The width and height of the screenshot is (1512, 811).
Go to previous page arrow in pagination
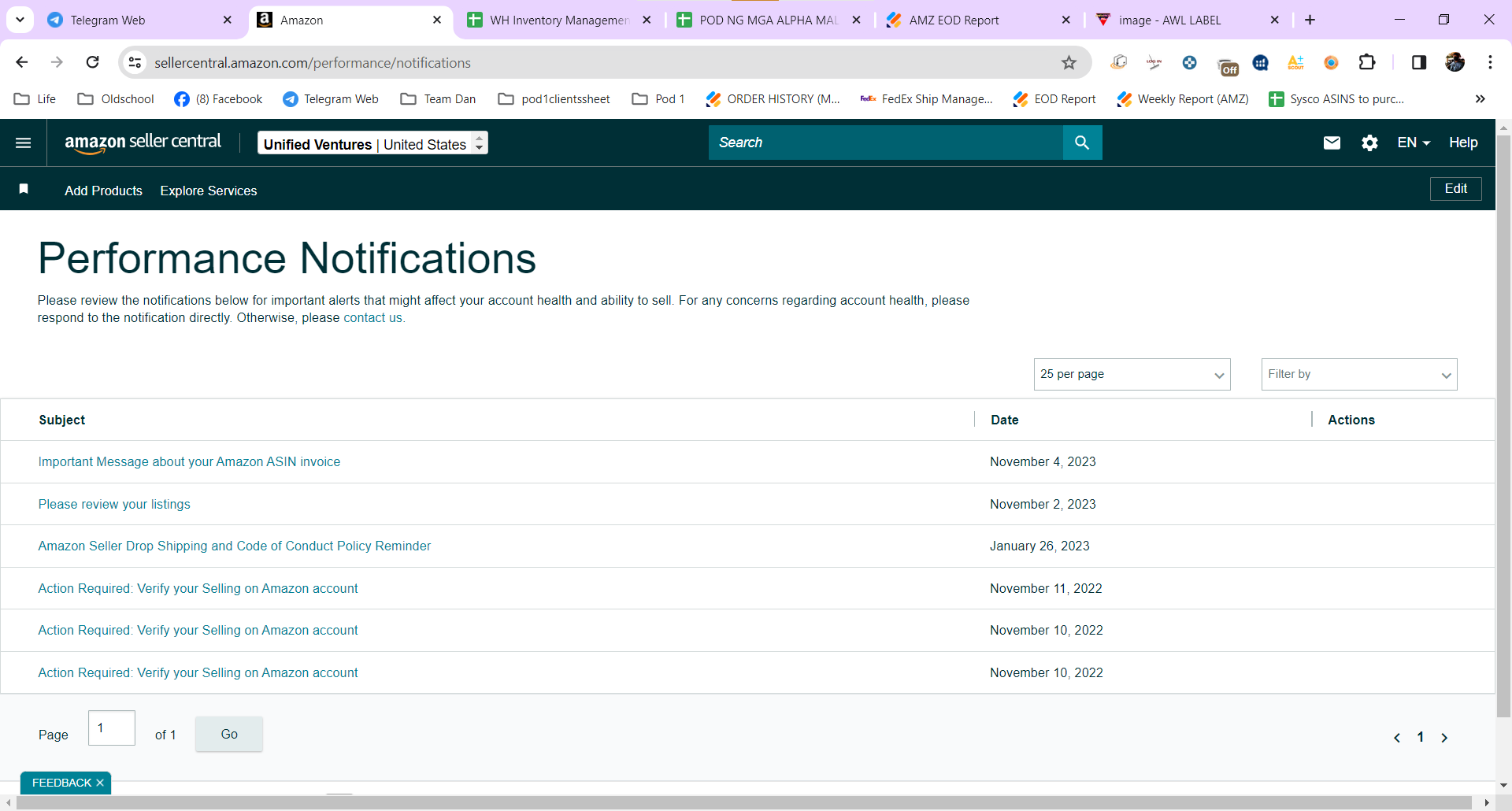point(1397,738)
